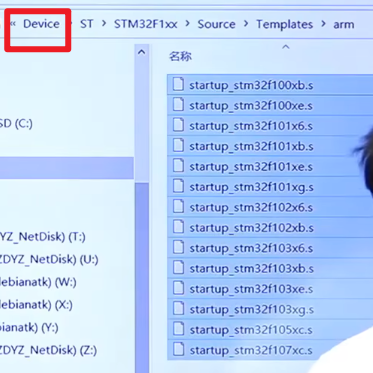Screen dimensions: 373x373
Task: Select file name startup_stm32f102xb.s
Action: click(x=251, y=228)
